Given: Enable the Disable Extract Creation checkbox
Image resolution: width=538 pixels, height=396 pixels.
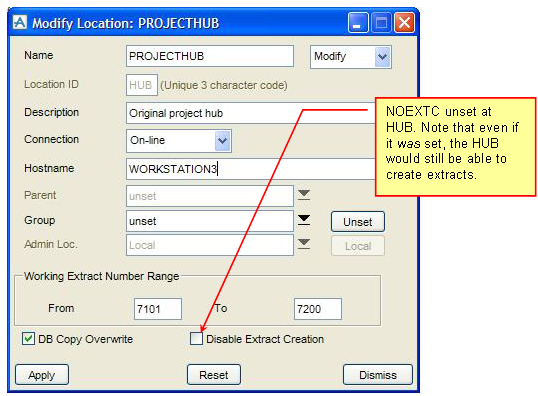Looking at the screenshot, I should [x=197, y=339].
